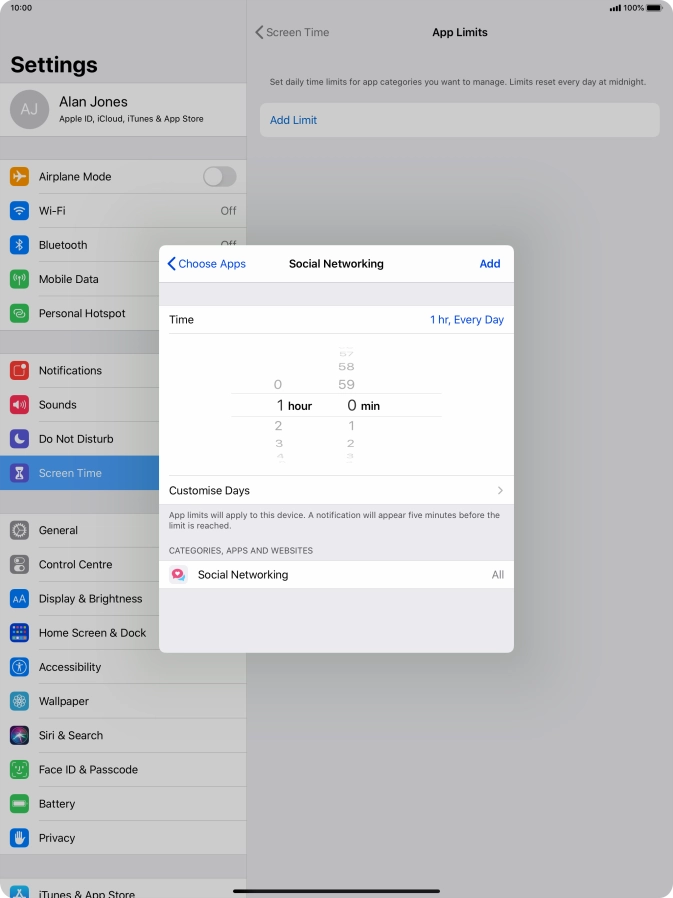The width and height of the screenshot is (673, 898).
Task: Collapse the Time row picker
Action: tap(336, 320)
